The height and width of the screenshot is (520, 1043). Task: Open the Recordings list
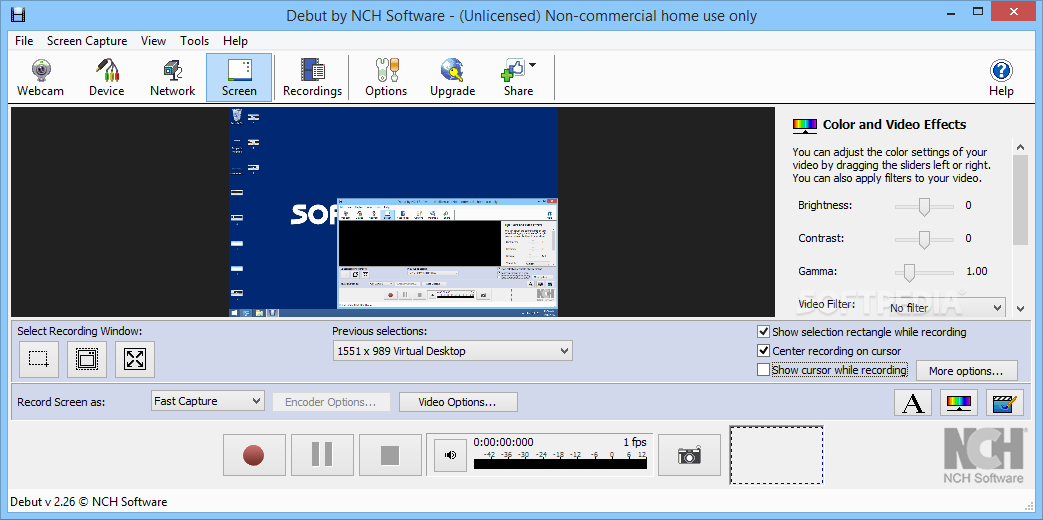[x=312, y=78]
